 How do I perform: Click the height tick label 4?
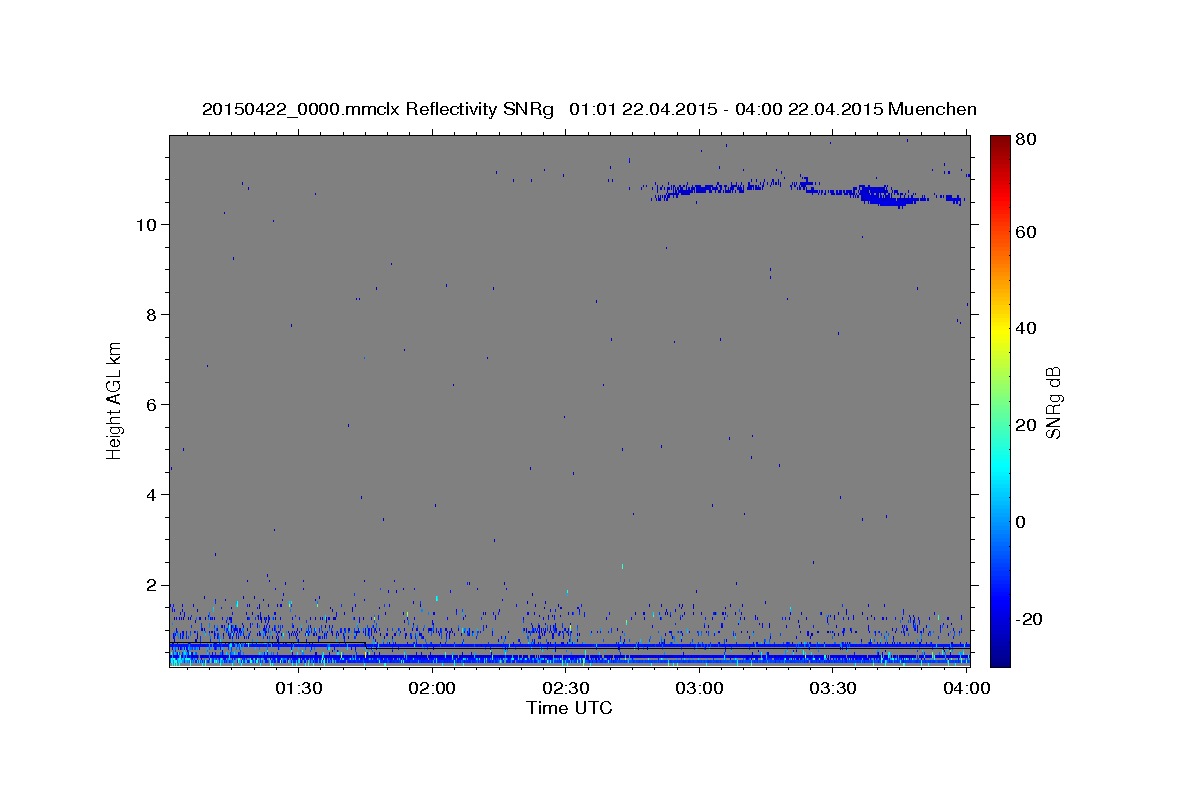pyautogui.click(x=151, y=494)
